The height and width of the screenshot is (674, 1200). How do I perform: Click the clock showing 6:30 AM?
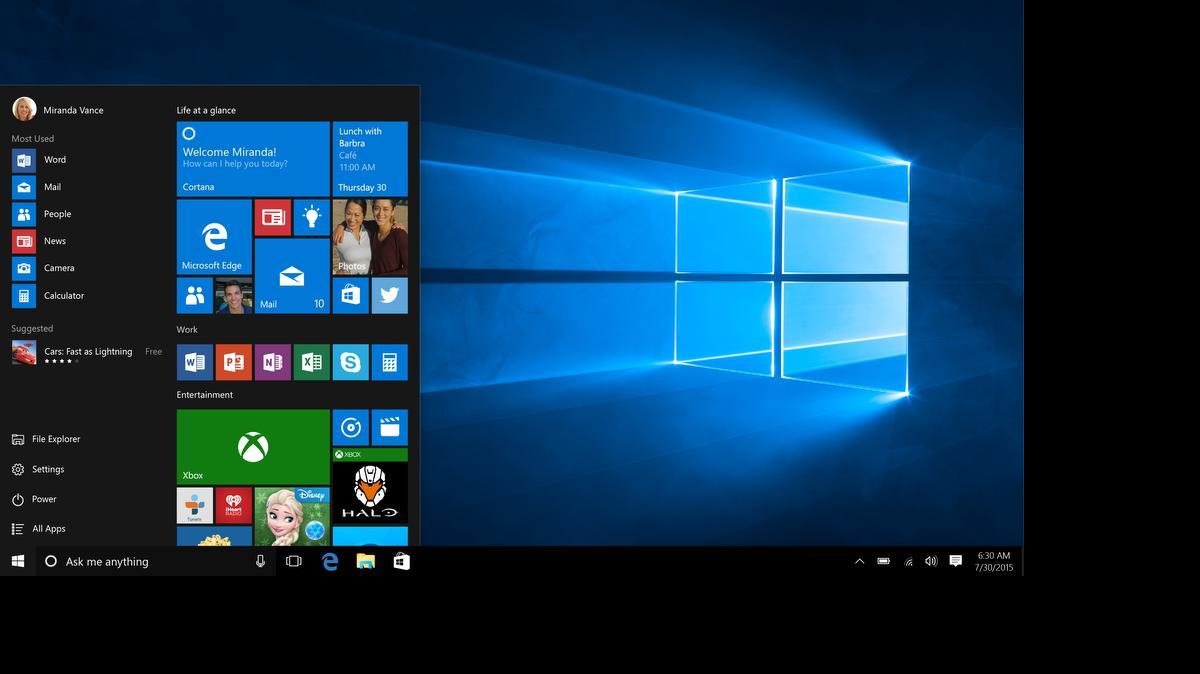[x=994, y=561]
